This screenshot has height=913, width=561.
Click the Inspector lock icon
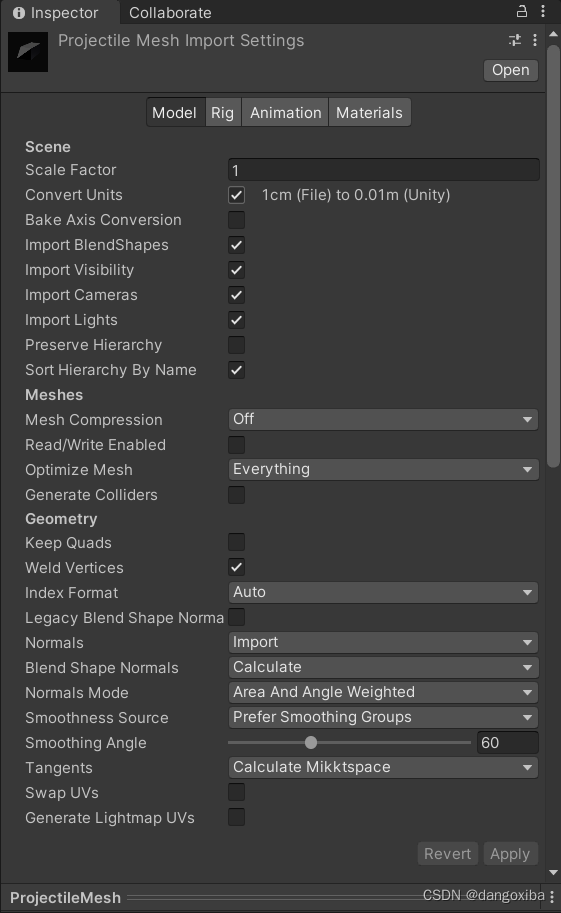coord(522,11)
